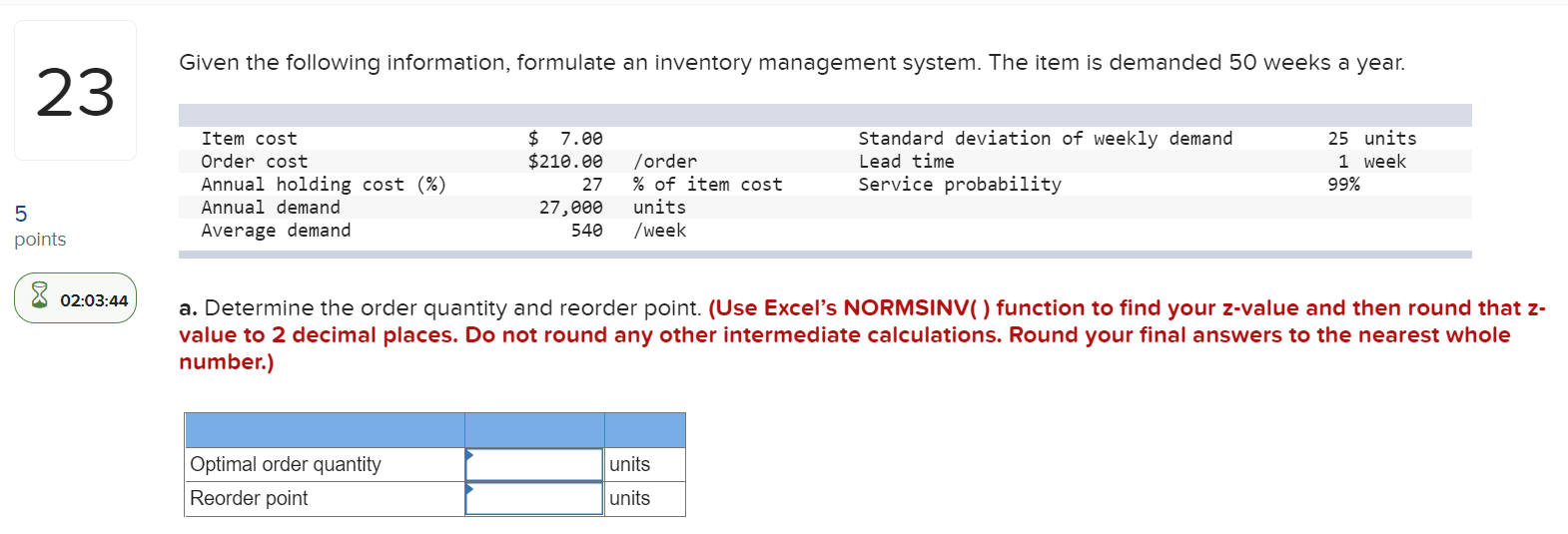Screen dimensions: 1568x534
Task: Click the '1 week' value
Action: click(1372, 162)
